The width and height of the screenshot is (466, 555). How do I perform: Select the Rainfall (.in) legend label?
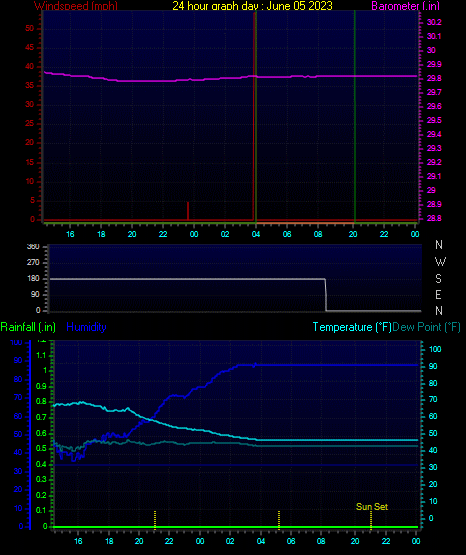[28, 327]
